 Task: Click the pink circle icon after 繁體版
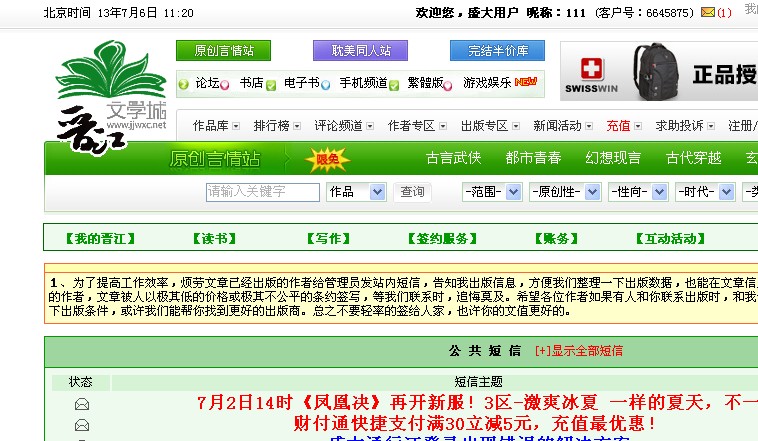click(x=448, y=86)
